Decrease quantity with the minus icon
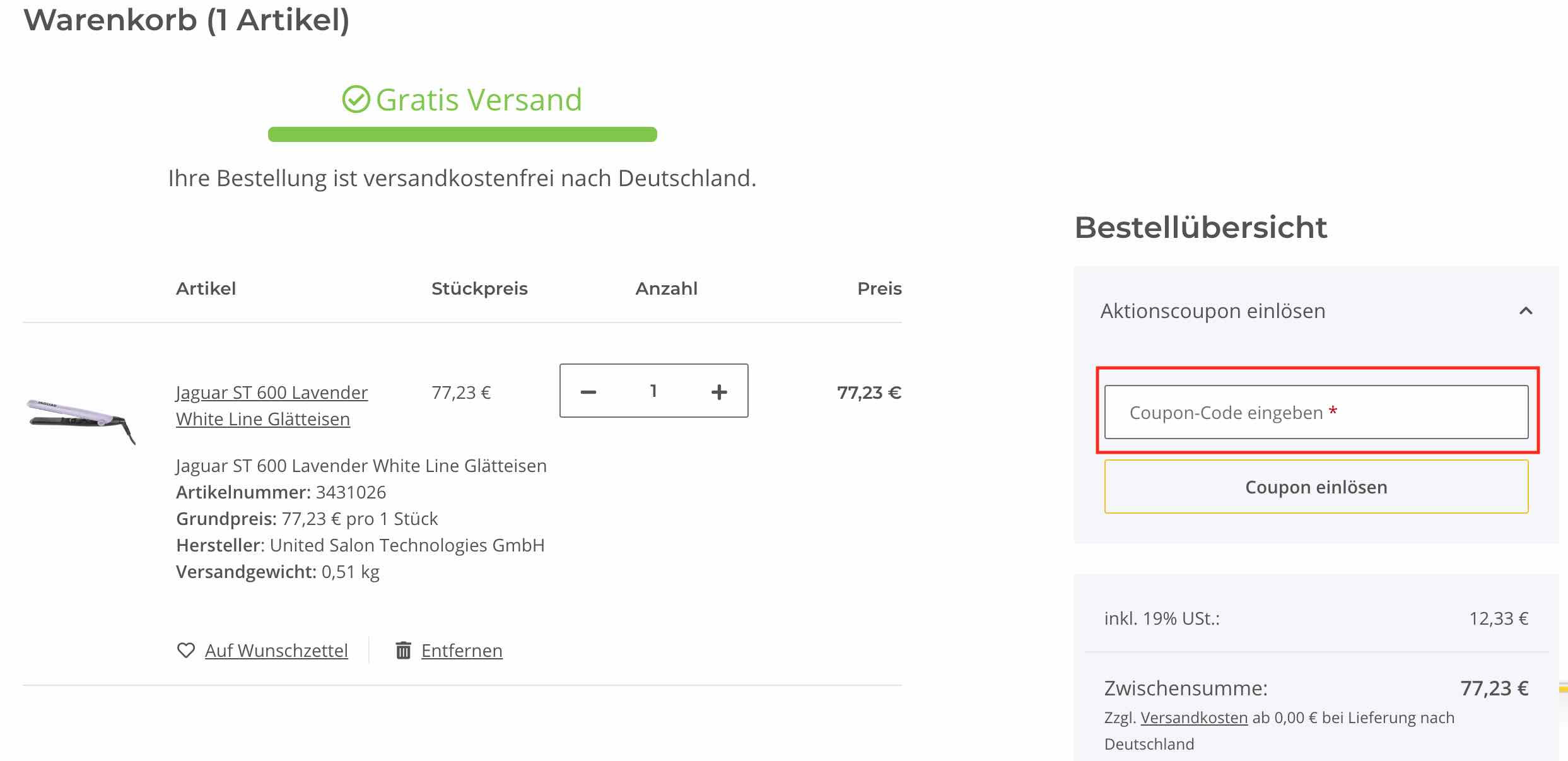This screenshot has height=761, width=1568. click(x=589, y=391)
